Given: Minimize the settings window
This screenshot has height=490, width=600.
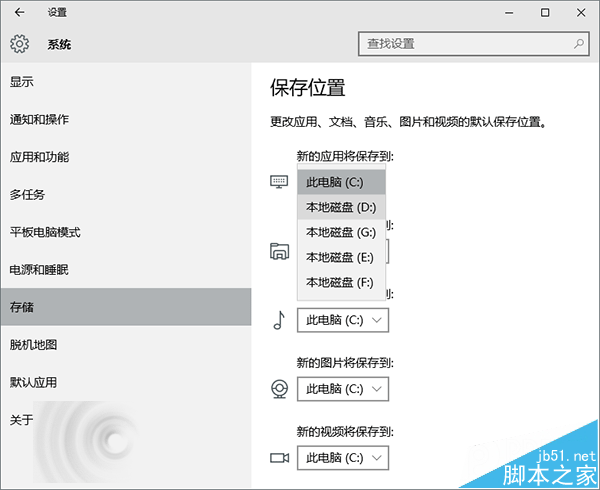Looking at the screenshot, I should [509, 13].
